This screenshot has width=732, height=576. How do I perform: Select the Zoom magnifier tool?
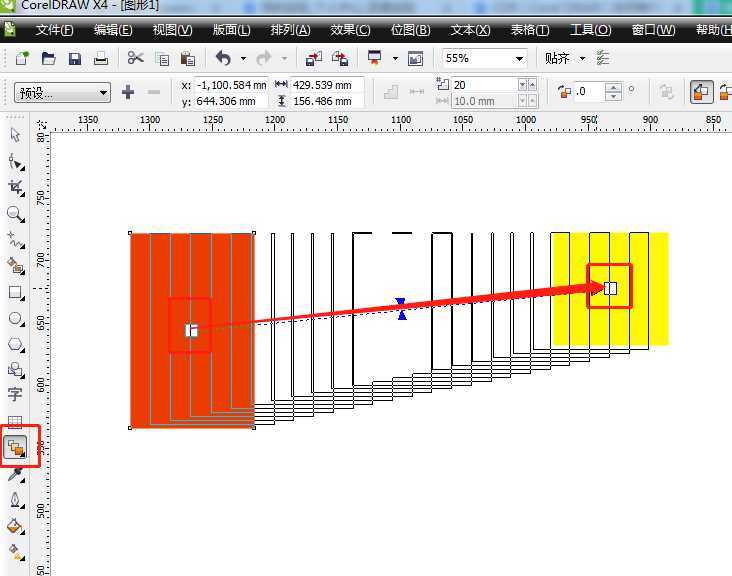(x=15, y=214)
